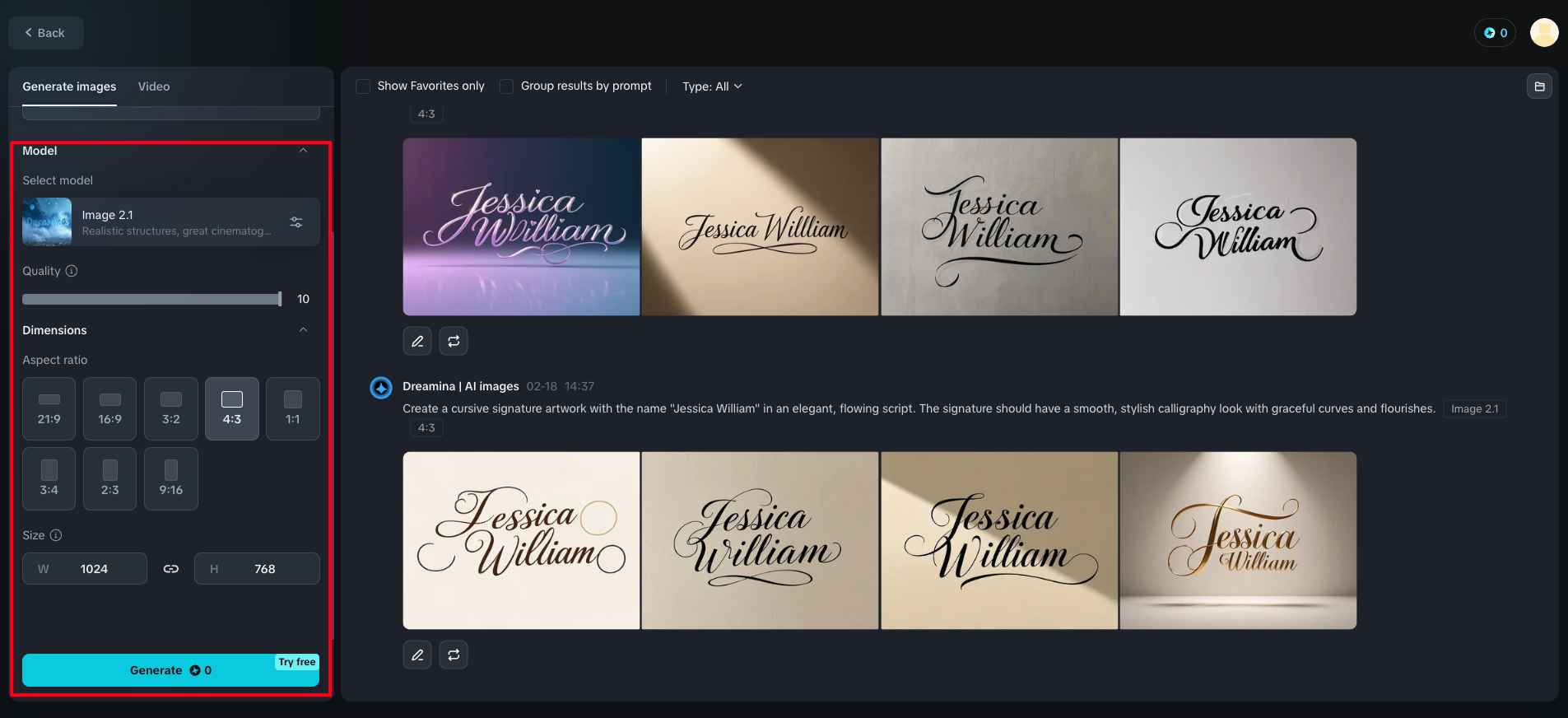Click the prompt text starting "Create a cursive signature"

pyautogui.click(x=919, y=408)
